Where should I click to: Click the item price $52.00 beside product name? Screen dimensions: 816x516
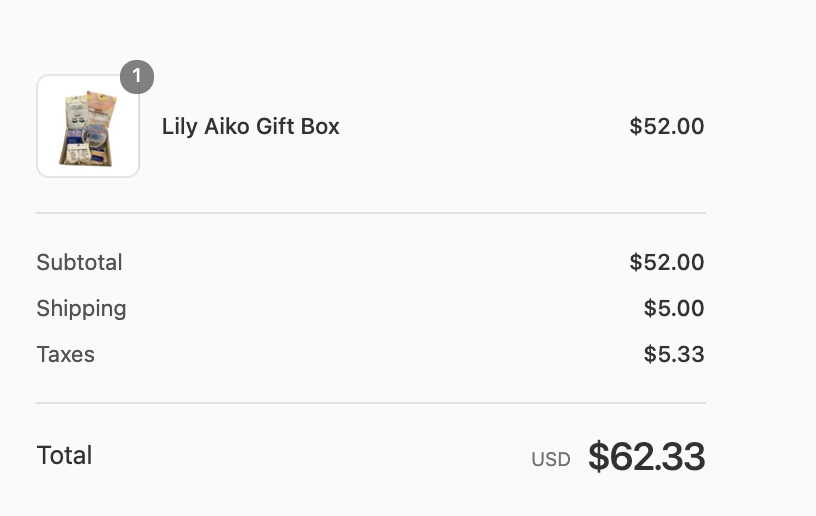[666, 127]
